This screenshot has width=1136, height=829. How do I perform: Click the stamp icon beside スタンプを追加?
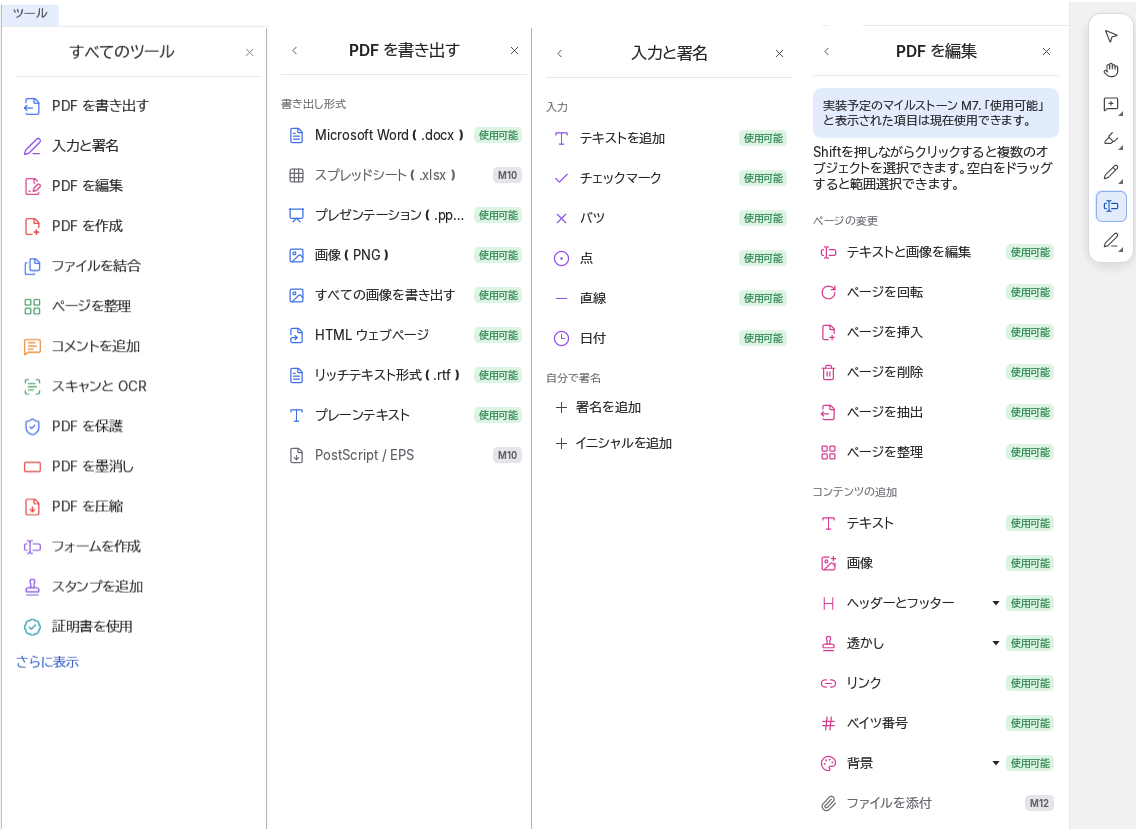point(33,587)
